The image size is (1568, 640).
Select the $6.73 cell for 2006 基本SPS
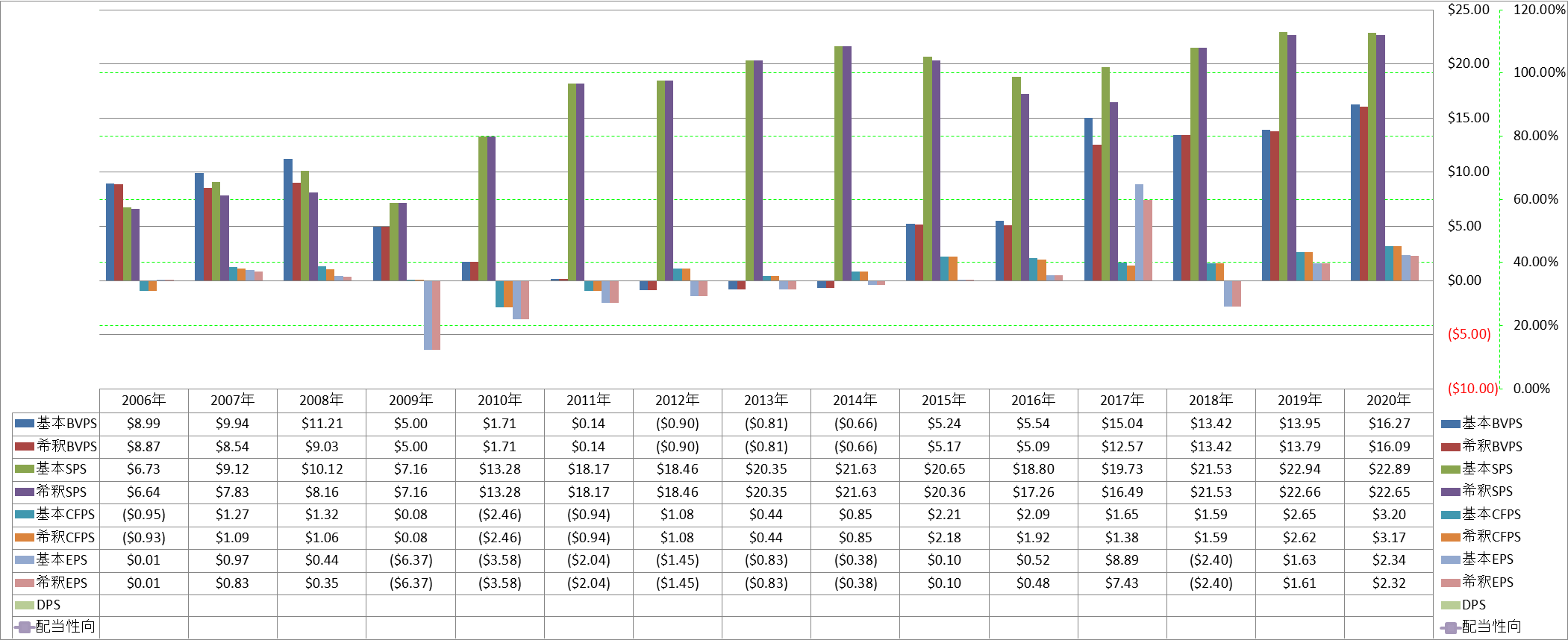click(x=143, y=469)
